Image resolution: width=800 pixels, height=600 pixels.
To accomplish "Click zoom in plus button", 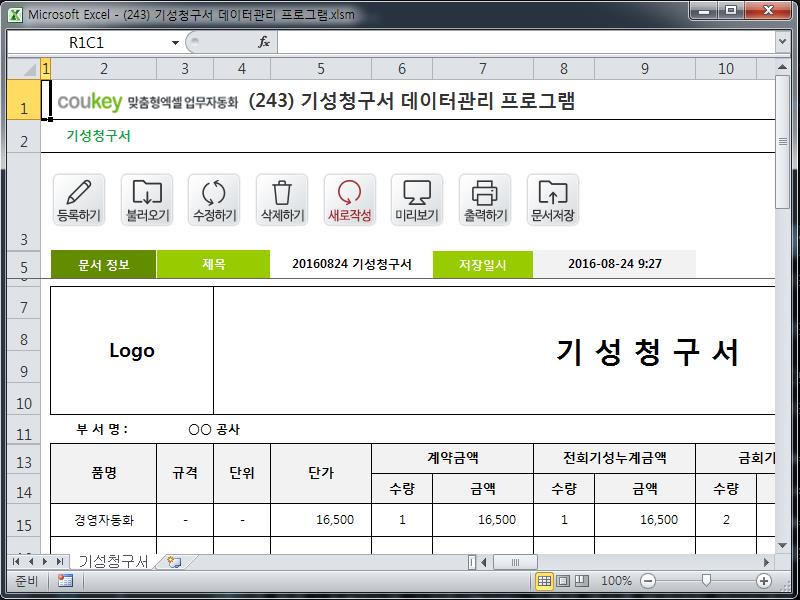I will click(764, 581).
